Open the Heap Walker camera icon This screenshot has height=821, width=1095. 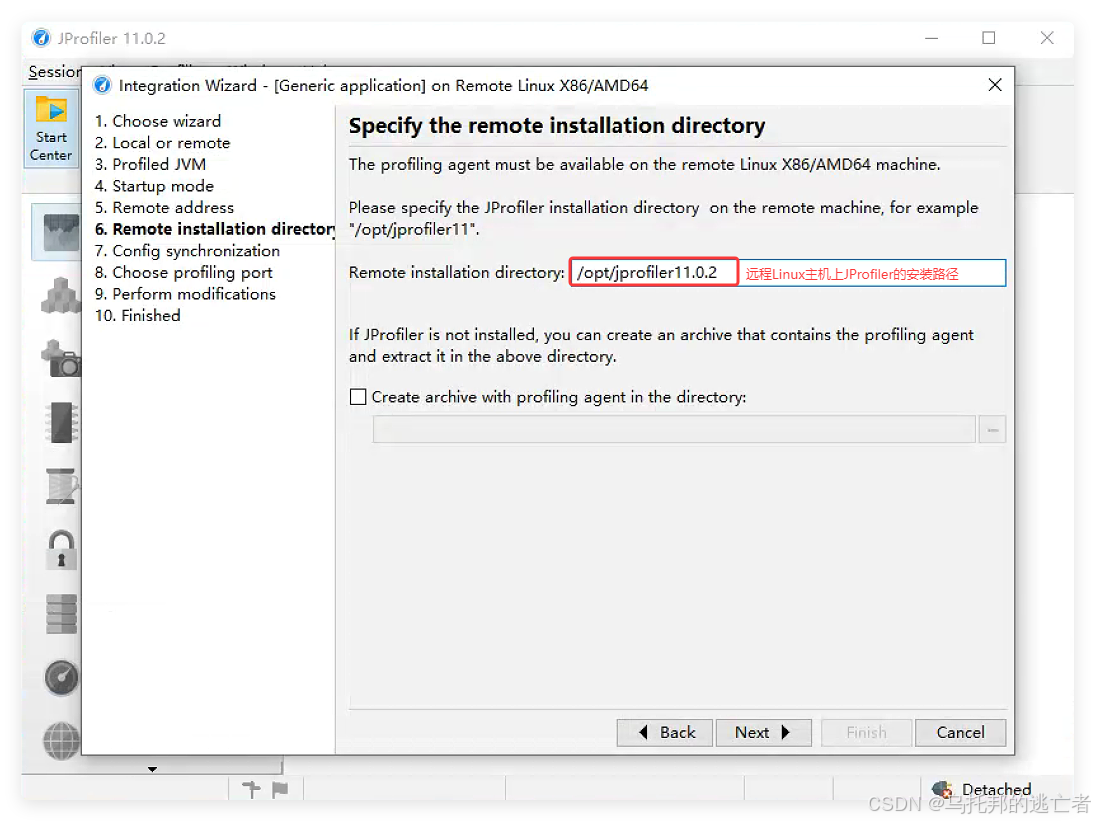[61, 359]
